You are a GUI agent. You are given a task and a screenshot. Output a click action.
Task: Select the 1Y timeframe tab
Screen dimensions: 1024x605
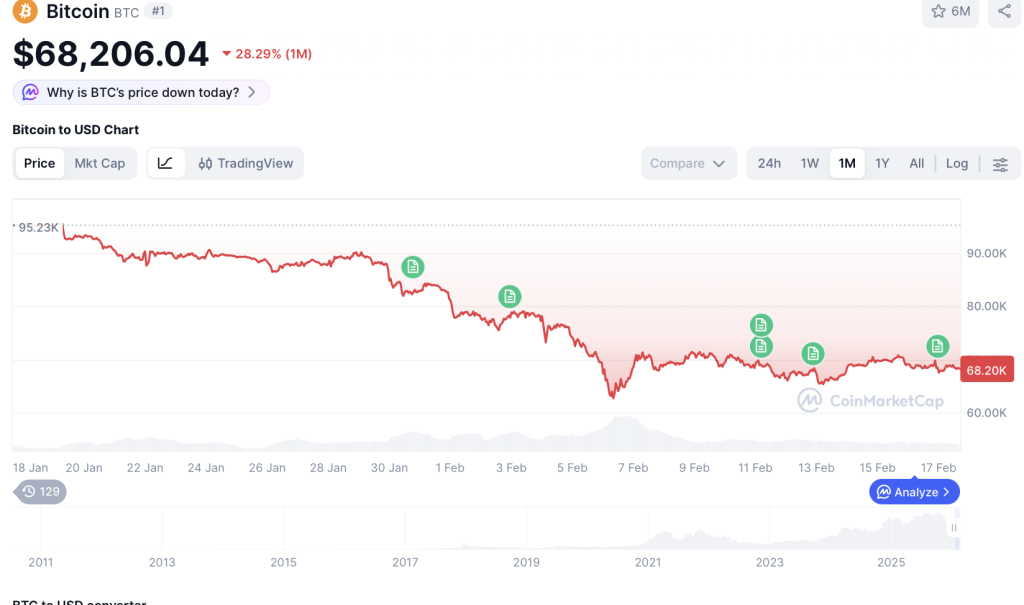(x=882, y=163)
